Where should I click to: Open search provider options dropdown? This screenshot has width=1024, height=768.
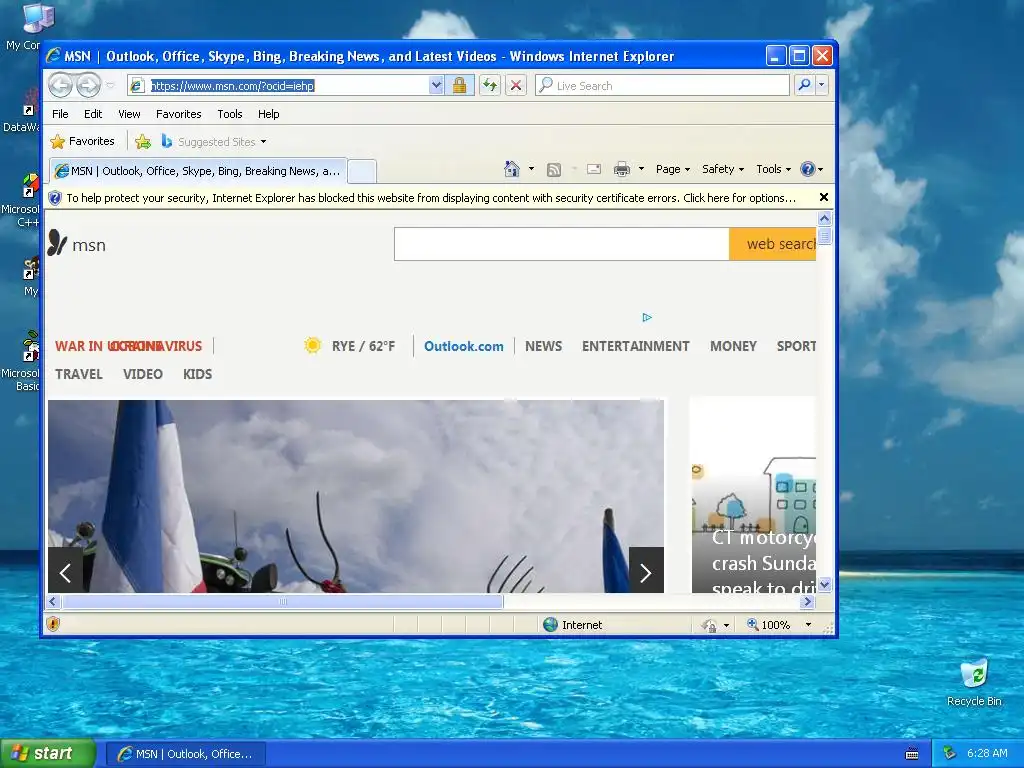tap(822, 85)
